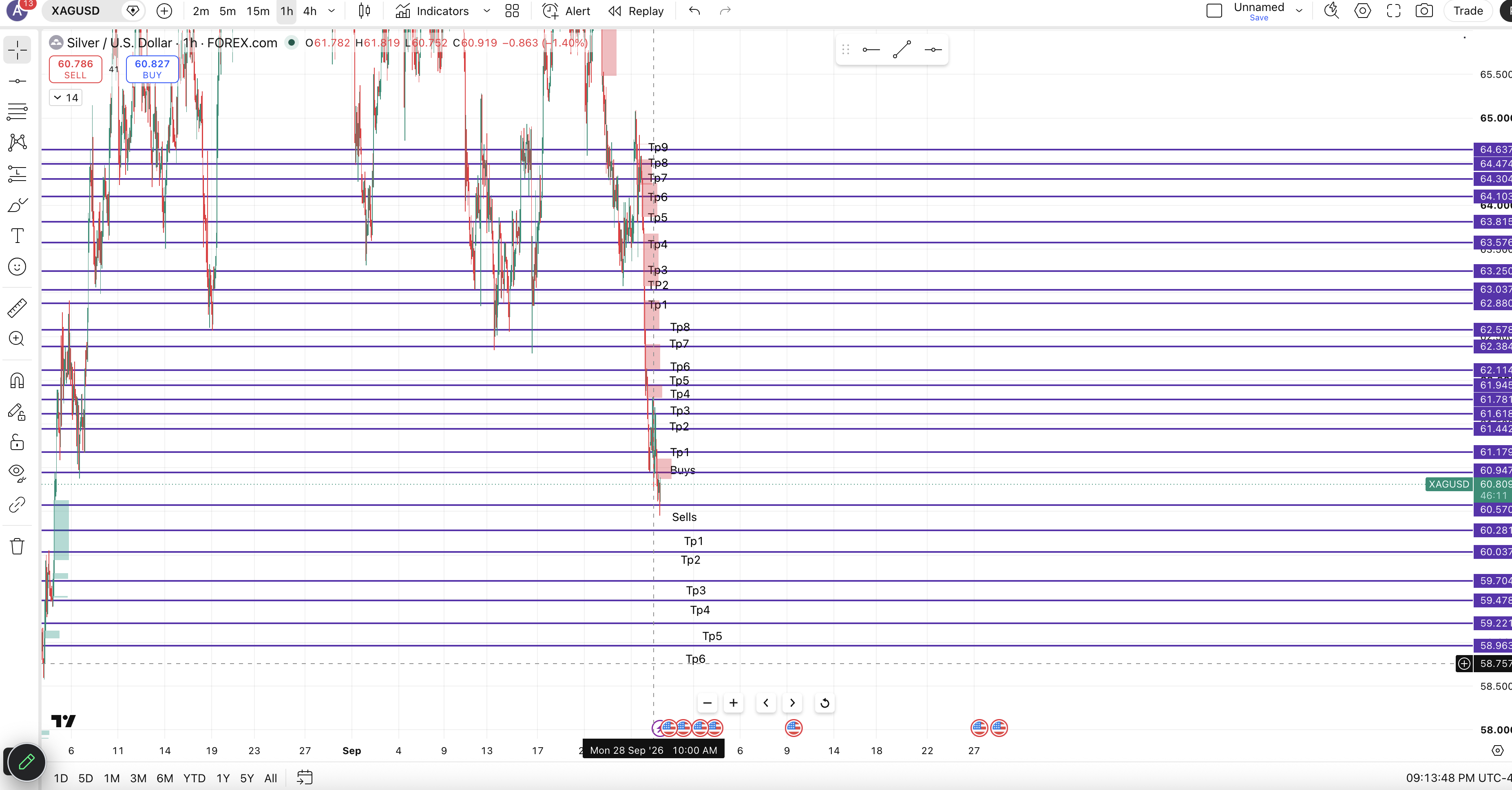
Task: Create an Alert
Action: pos(566,11)
